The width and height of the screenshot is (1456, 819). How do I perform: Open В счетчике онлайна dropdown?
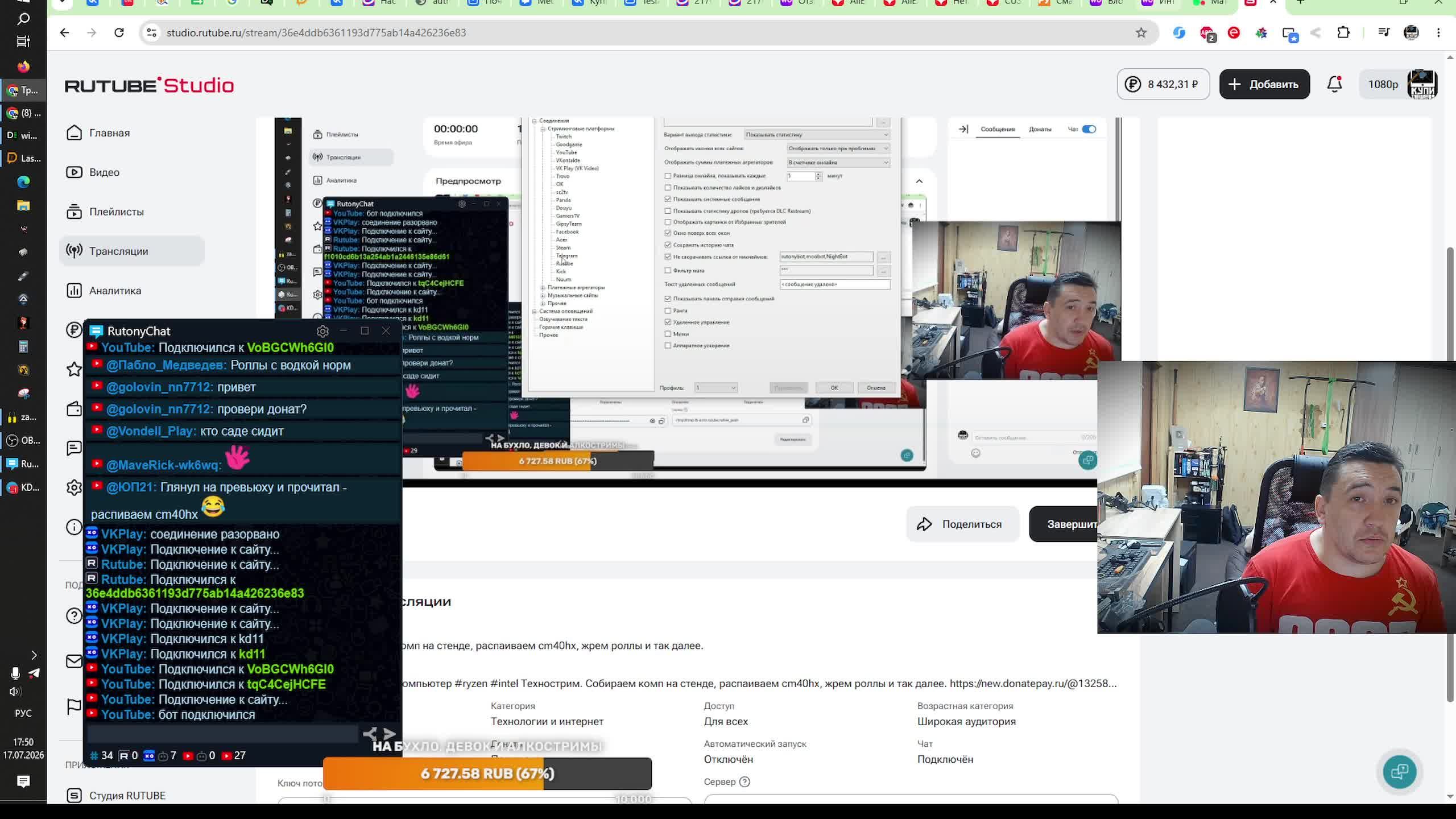pyautogui.click(x=838, y=162)
